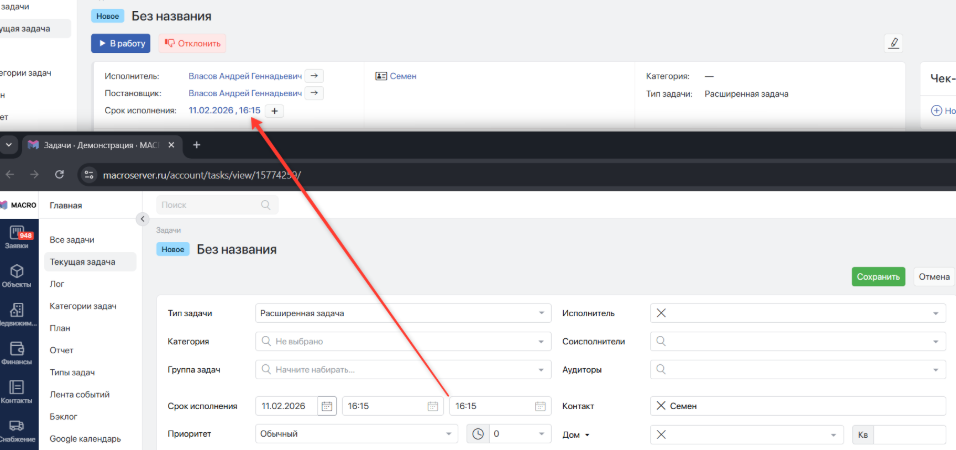Click the clock icon near Приоритет
956x450 pixels.
(x=478, y=434)
